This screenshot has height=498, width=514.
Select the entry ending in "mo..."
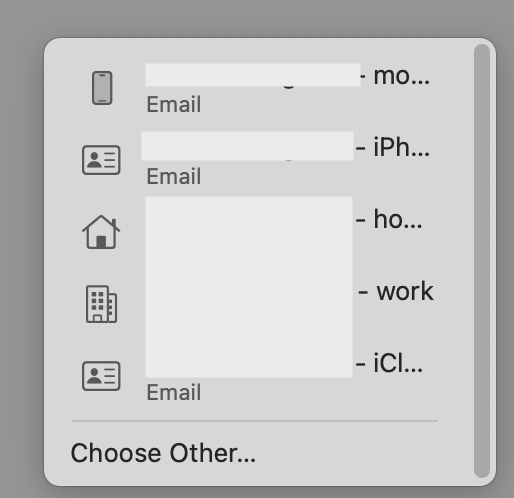(x=255, y=89)
